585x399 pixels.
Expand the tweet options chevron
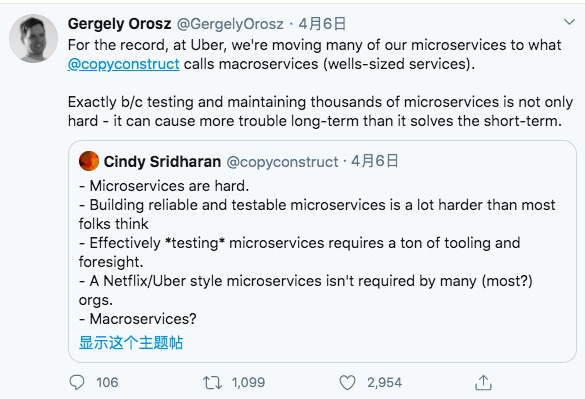(569, 22)
